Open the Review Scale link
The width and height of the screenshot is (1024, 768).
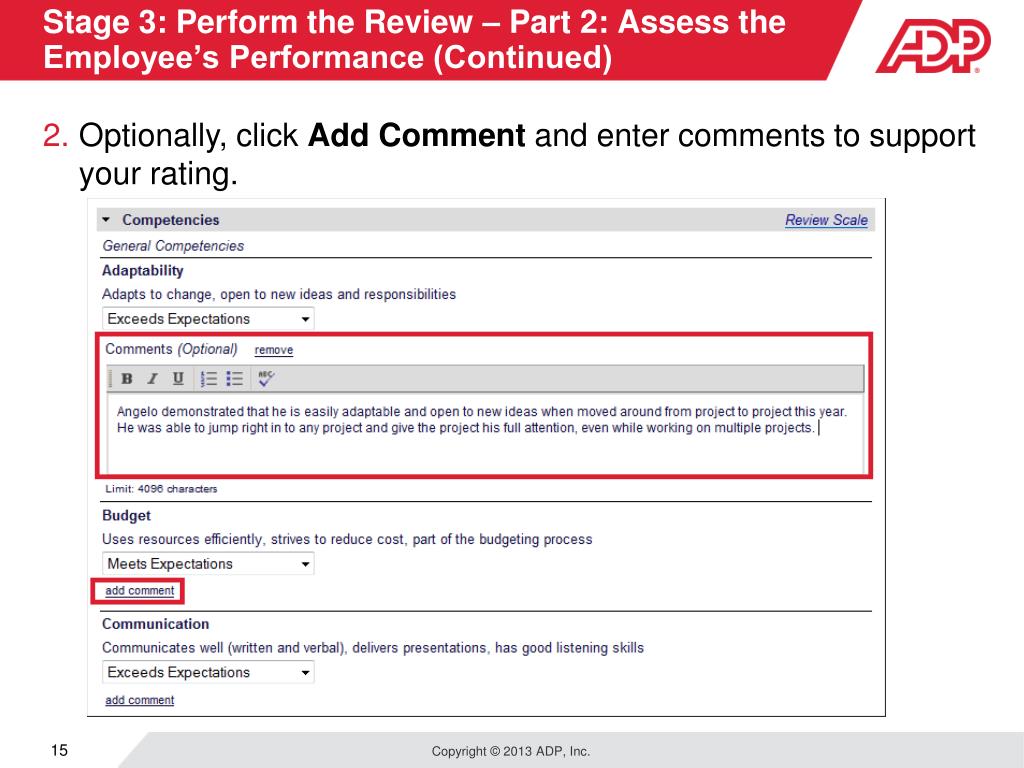[x=826, y=220]
